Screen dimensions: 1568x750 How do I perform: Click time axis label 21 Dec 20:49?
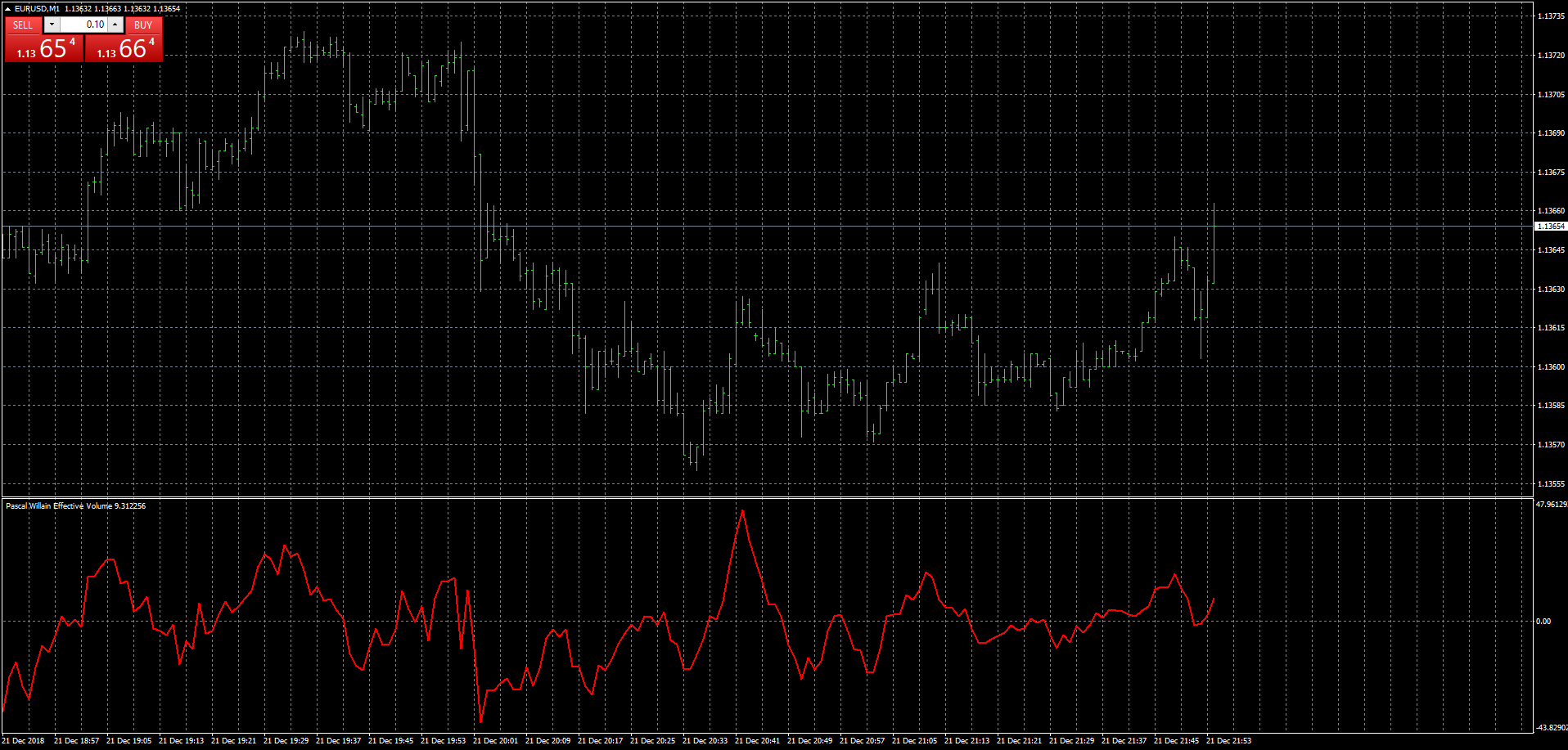tap(809, 741)
